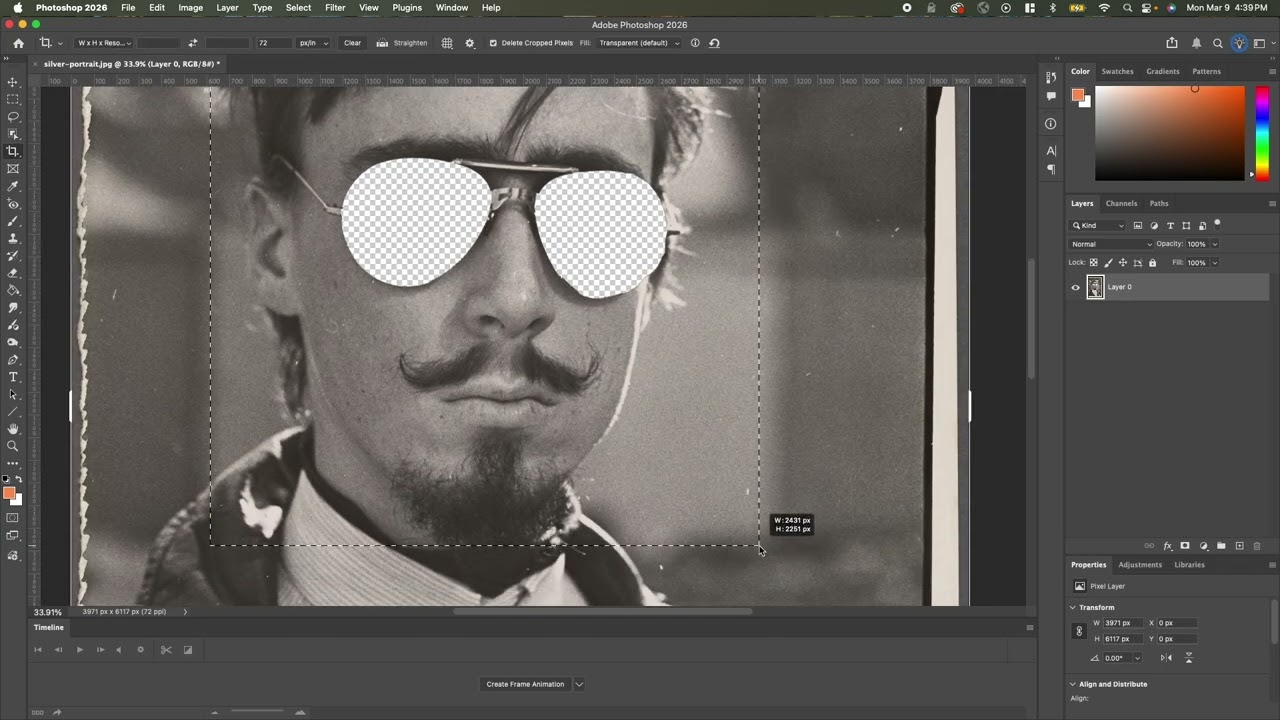The image size is (1280, 720).
Task: Hide Layer 0 using eye icon
Action: [1076, 287]
